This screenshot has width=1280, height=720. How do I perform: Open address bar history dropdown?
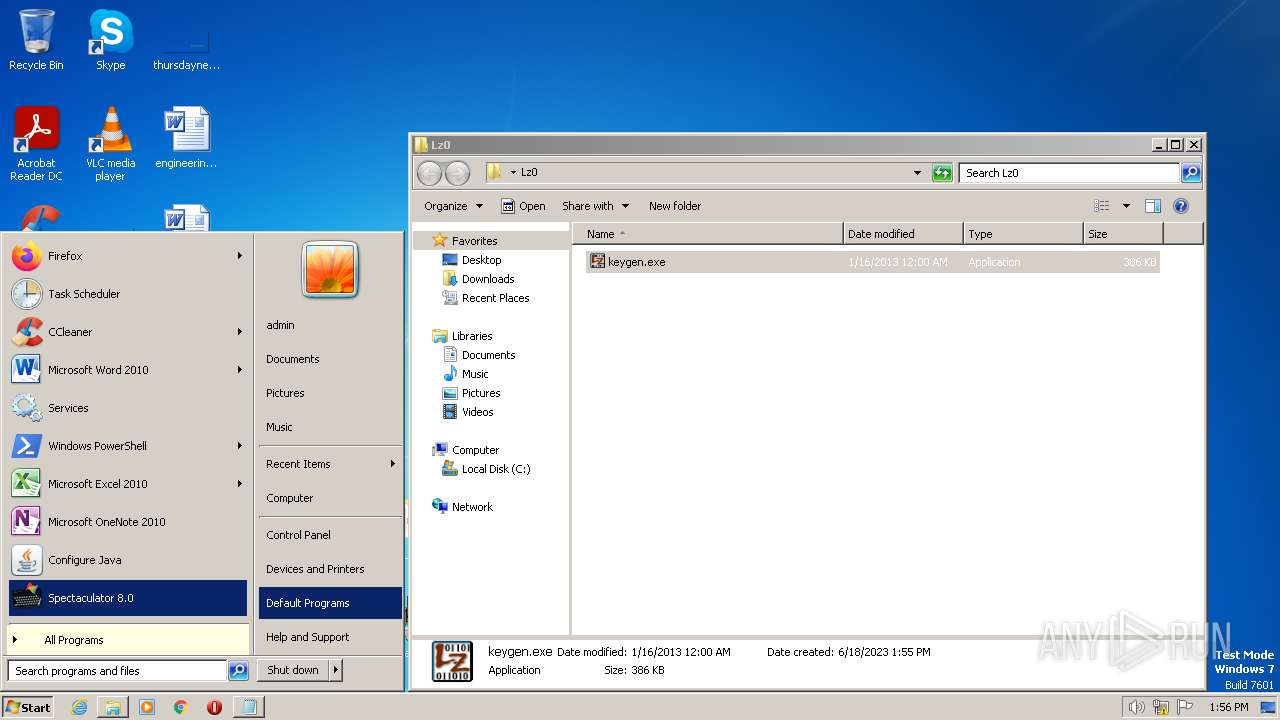tap(917, 173)
